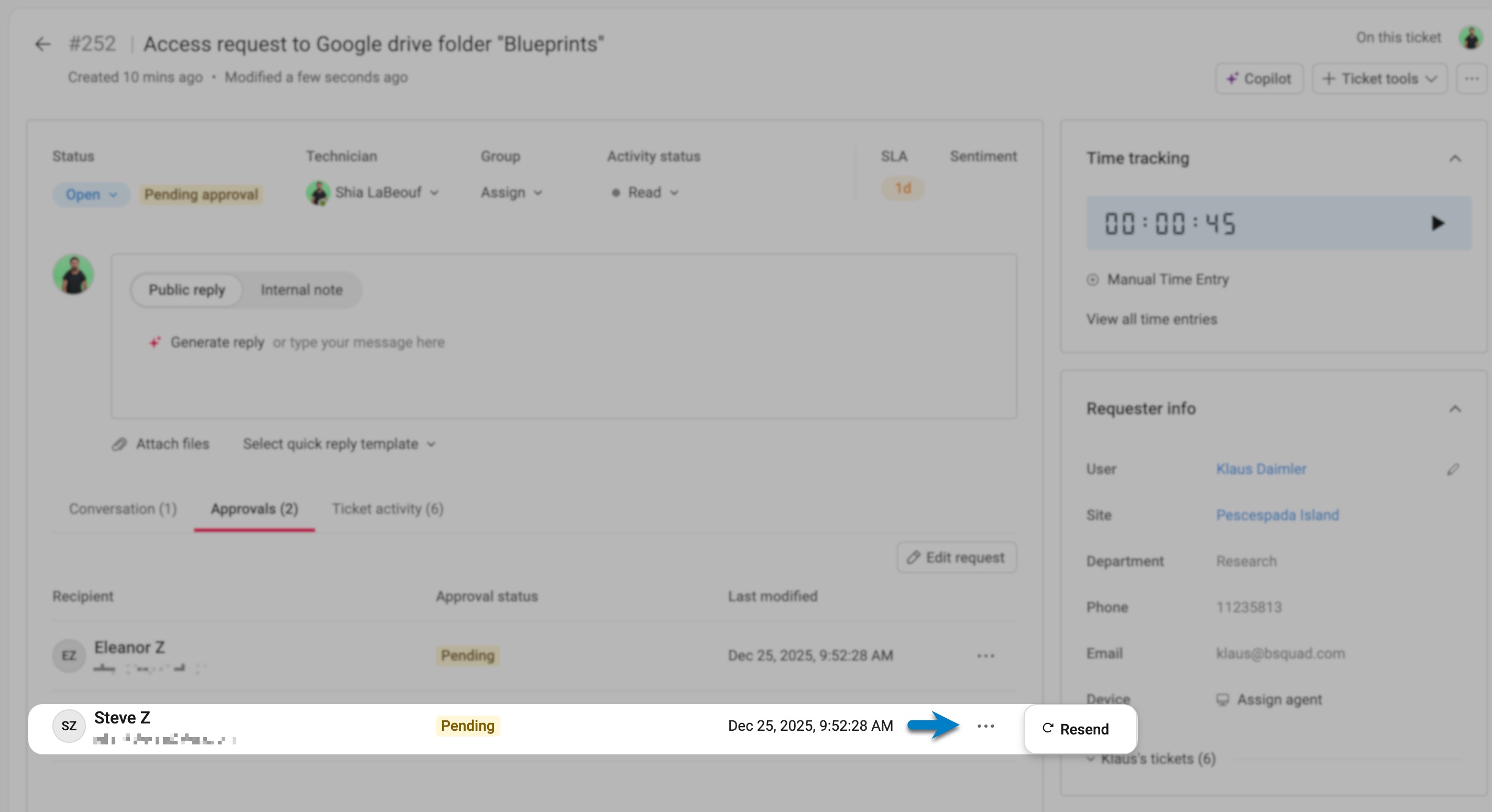The width and height of the screenshot is (1492, 812).
Task: Click the agent avatar beside reply box
Action: point(73,275)
